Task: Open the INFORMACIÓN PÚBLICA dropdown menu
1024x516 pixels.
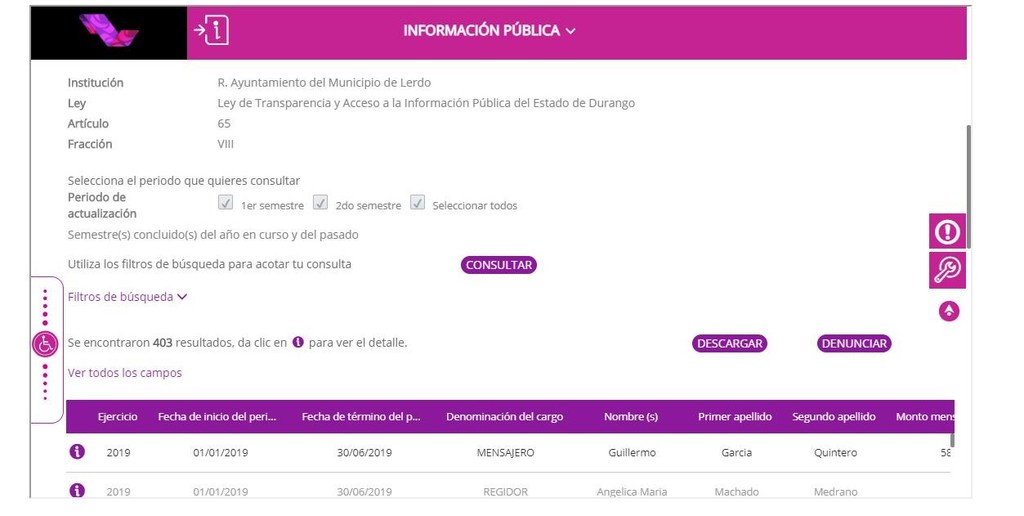Action: tap(489, 31)
